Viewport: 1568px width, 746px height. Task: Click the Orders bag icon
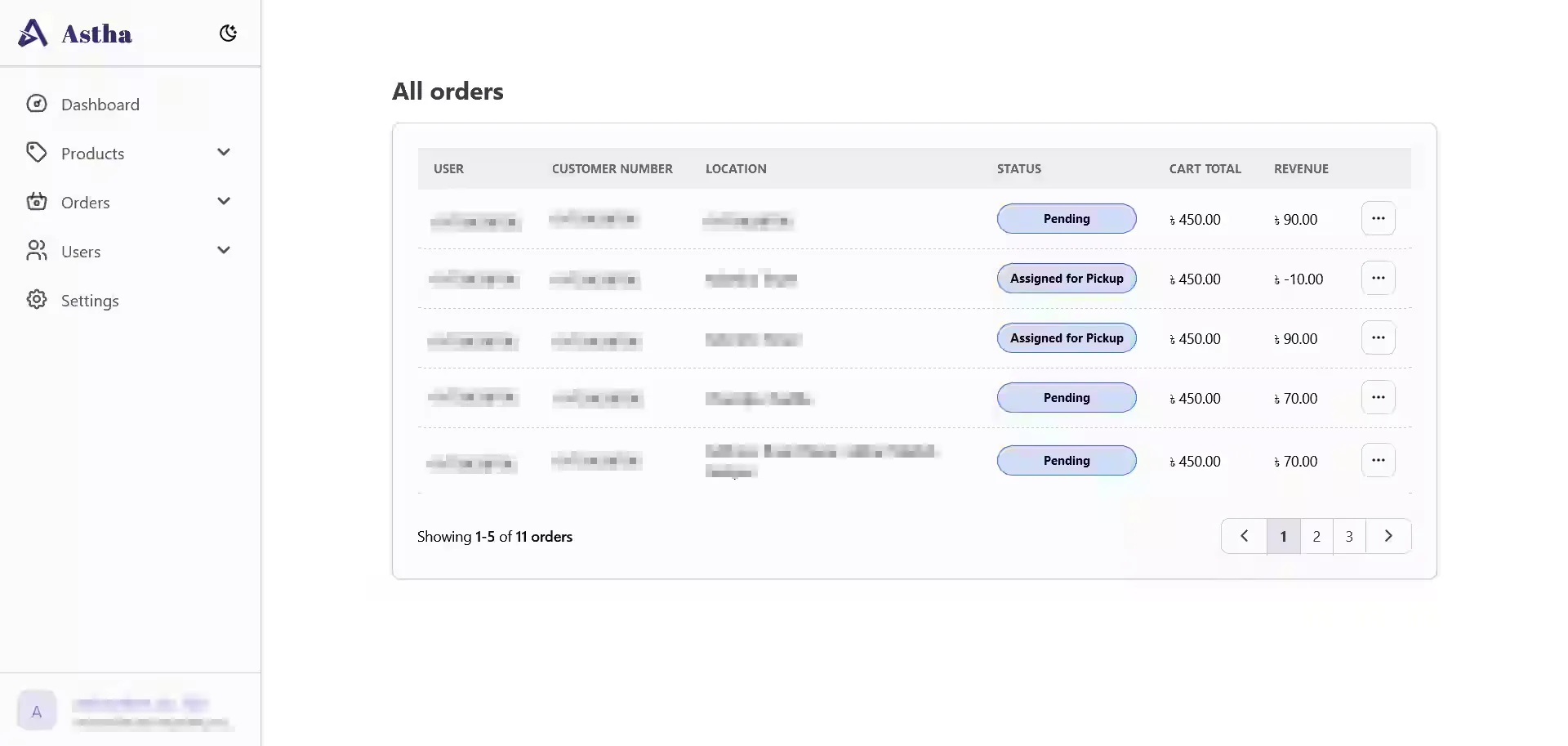pos(37,202)
